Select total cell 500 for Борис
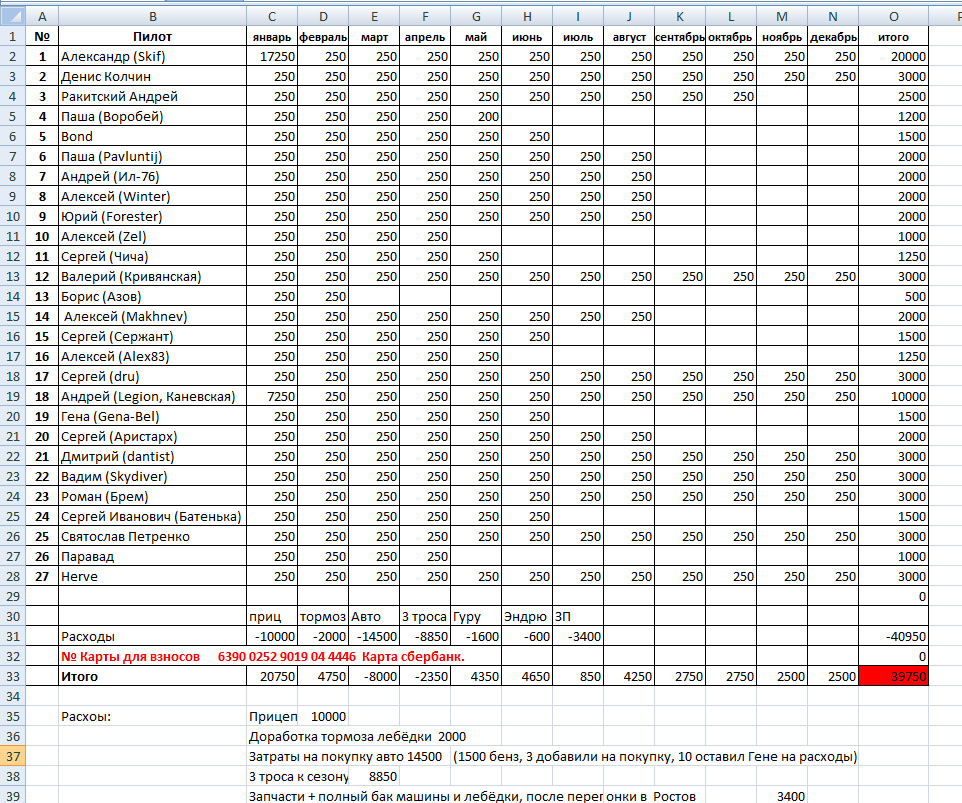 click(x=893, y=296)
